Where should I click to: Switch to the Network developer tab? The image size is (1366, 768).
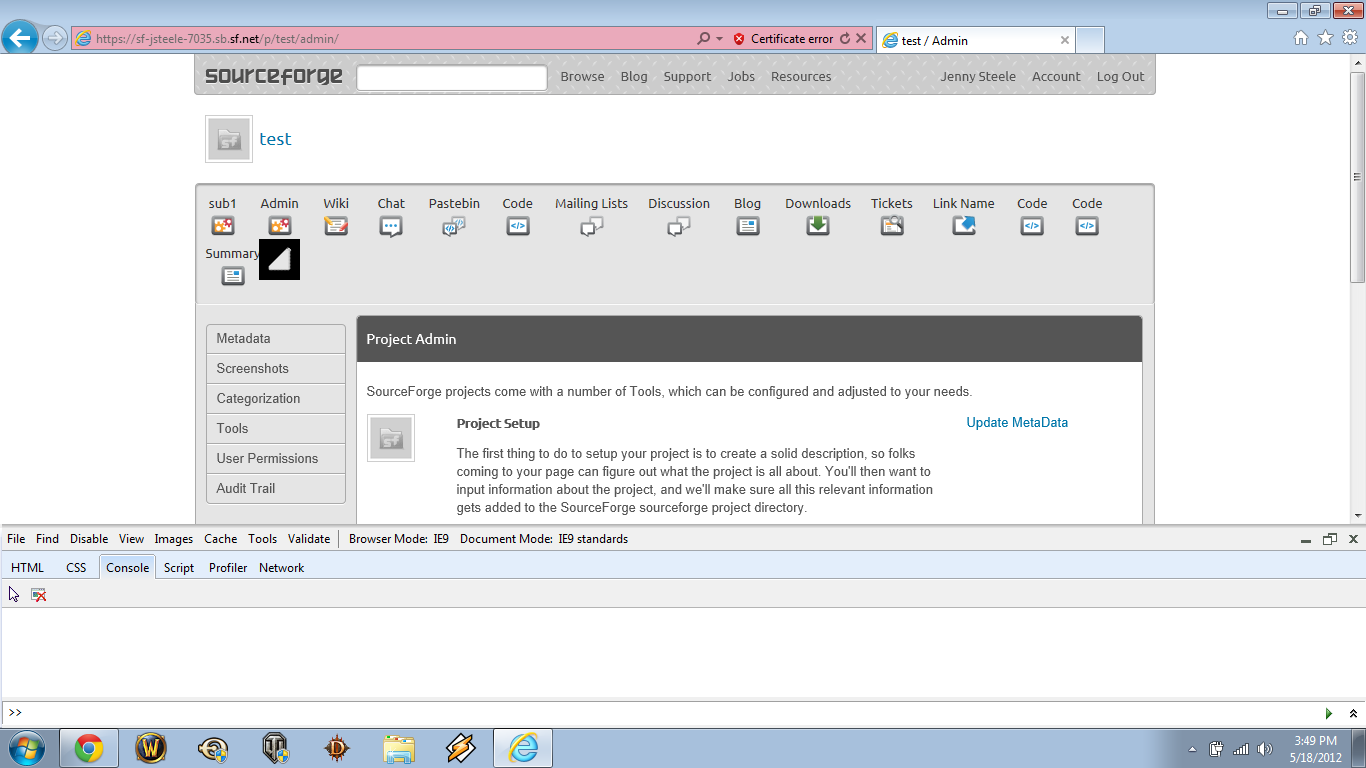281,567
